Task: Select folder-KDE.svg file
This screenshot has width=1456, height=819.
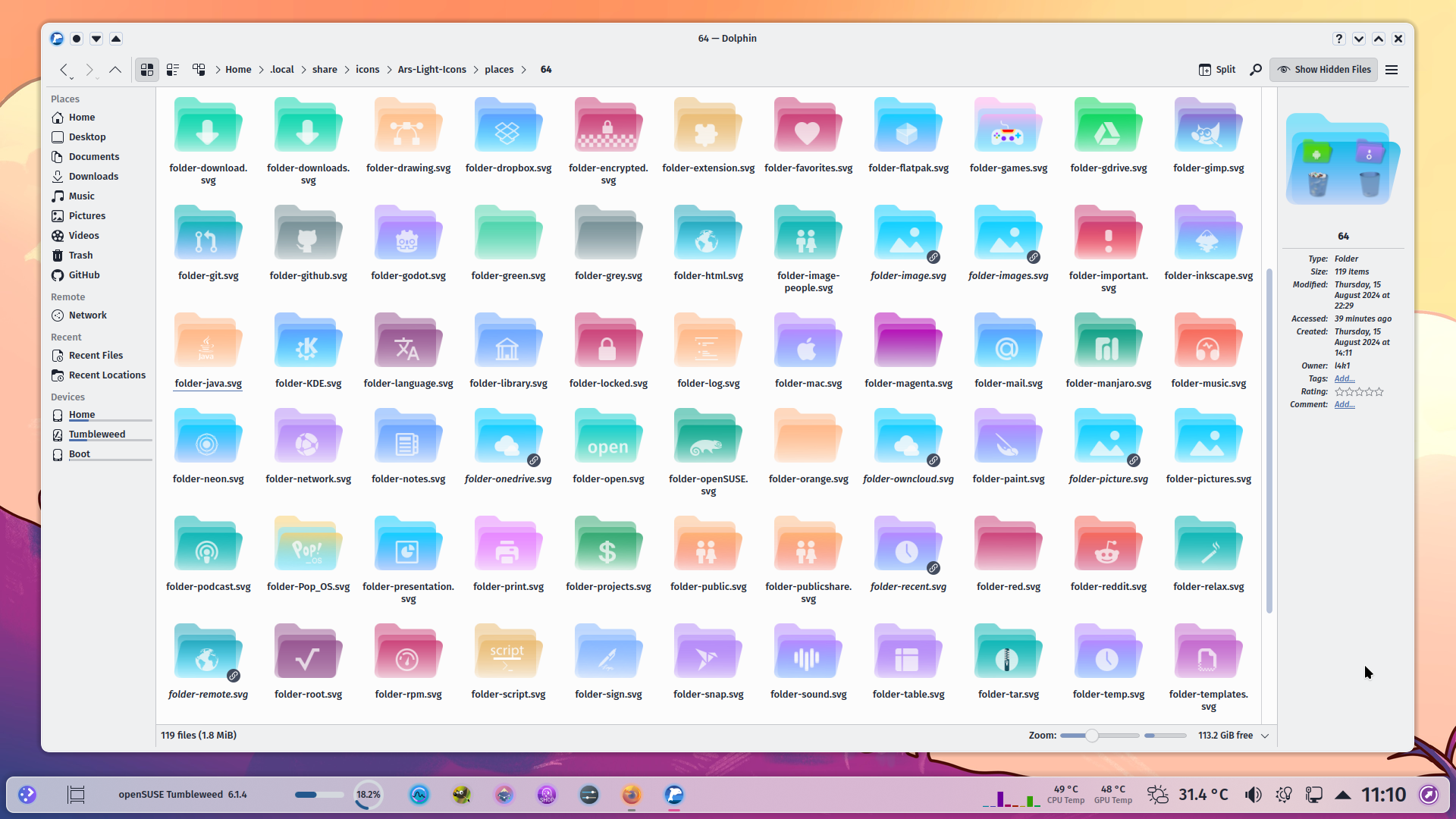Action: click(308, 352)
